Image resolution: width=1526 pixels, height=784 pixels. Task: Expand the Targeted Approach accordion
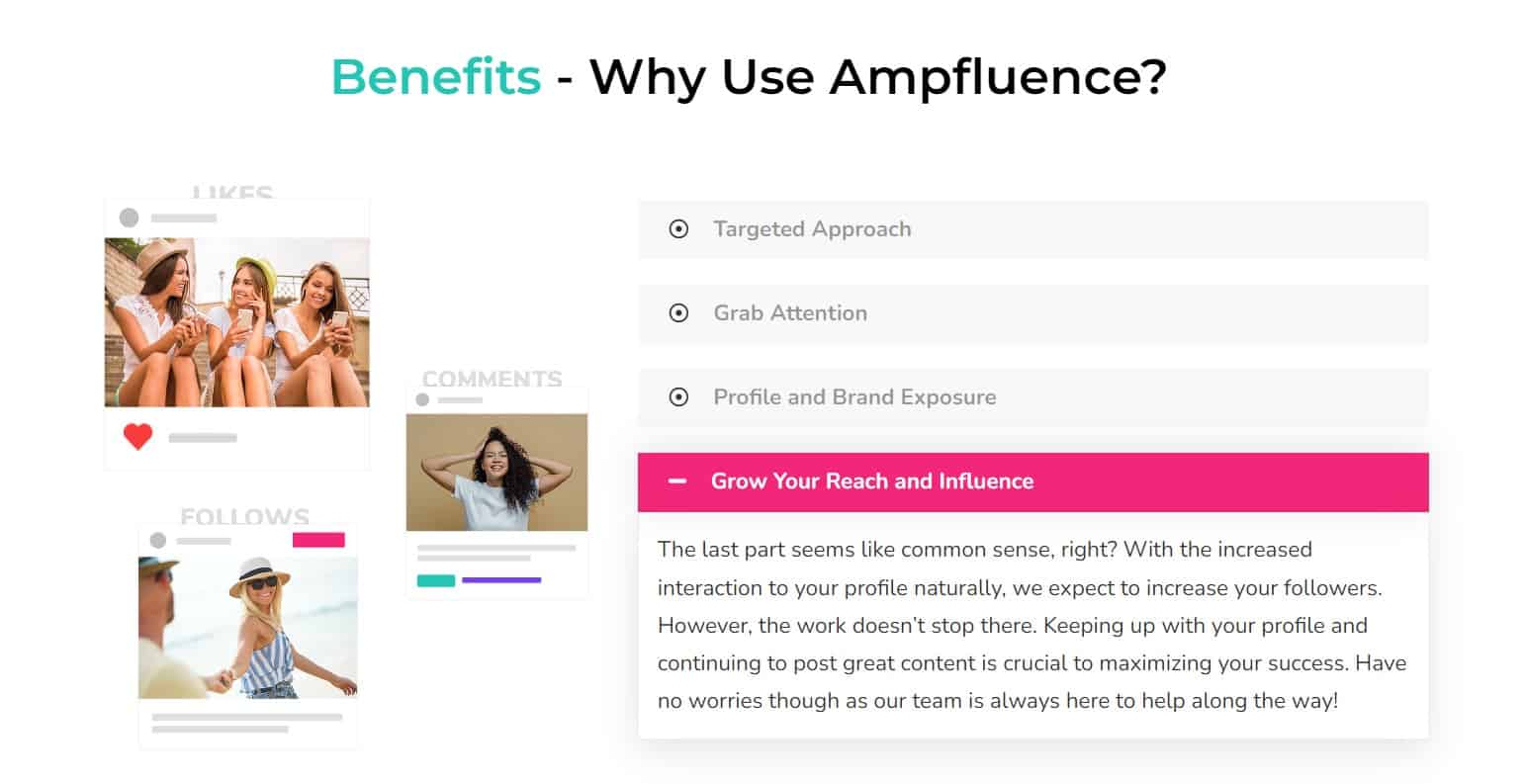pos(1032,229)
